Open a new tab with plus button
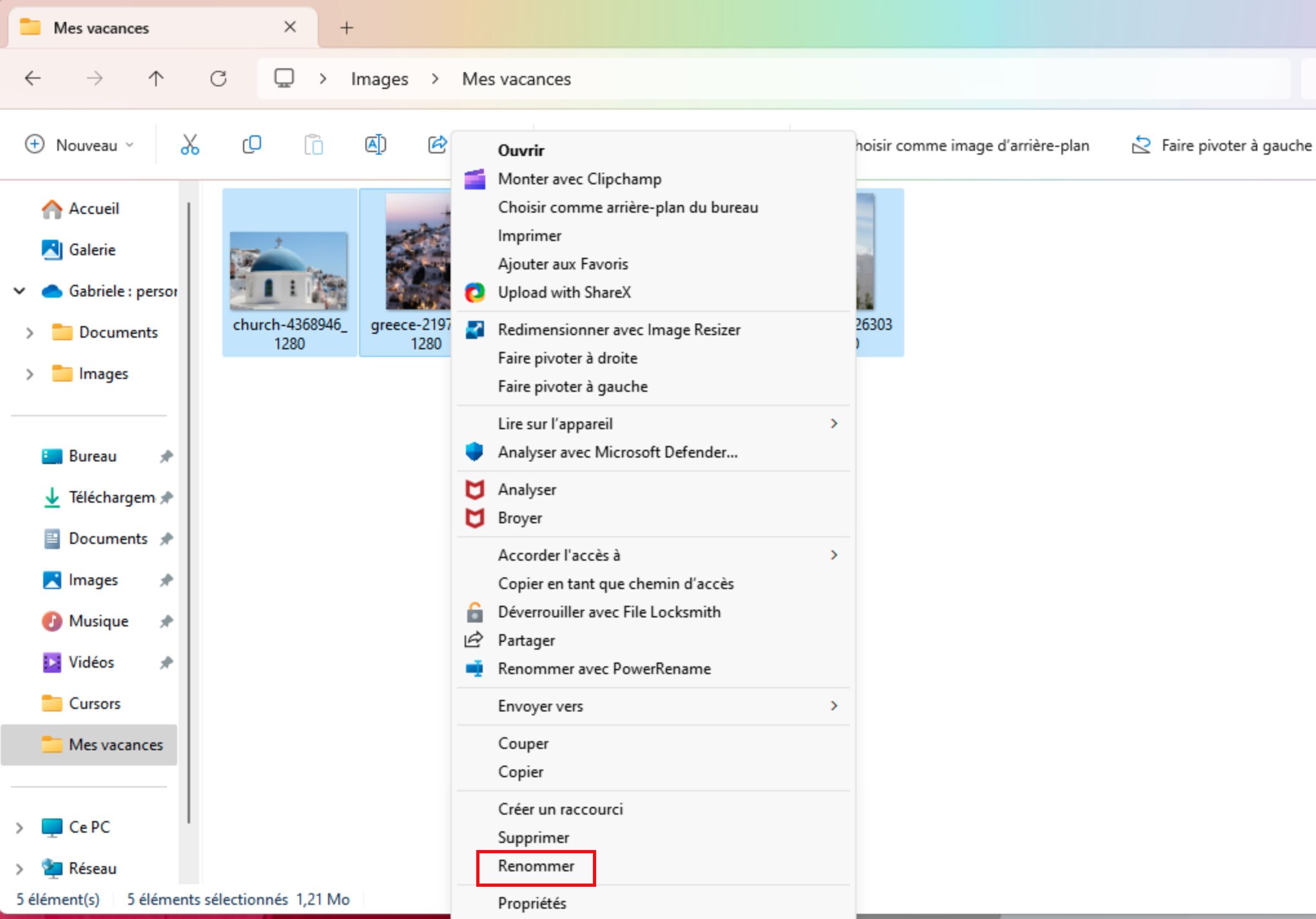The image size is (1316, 919). 347,28
